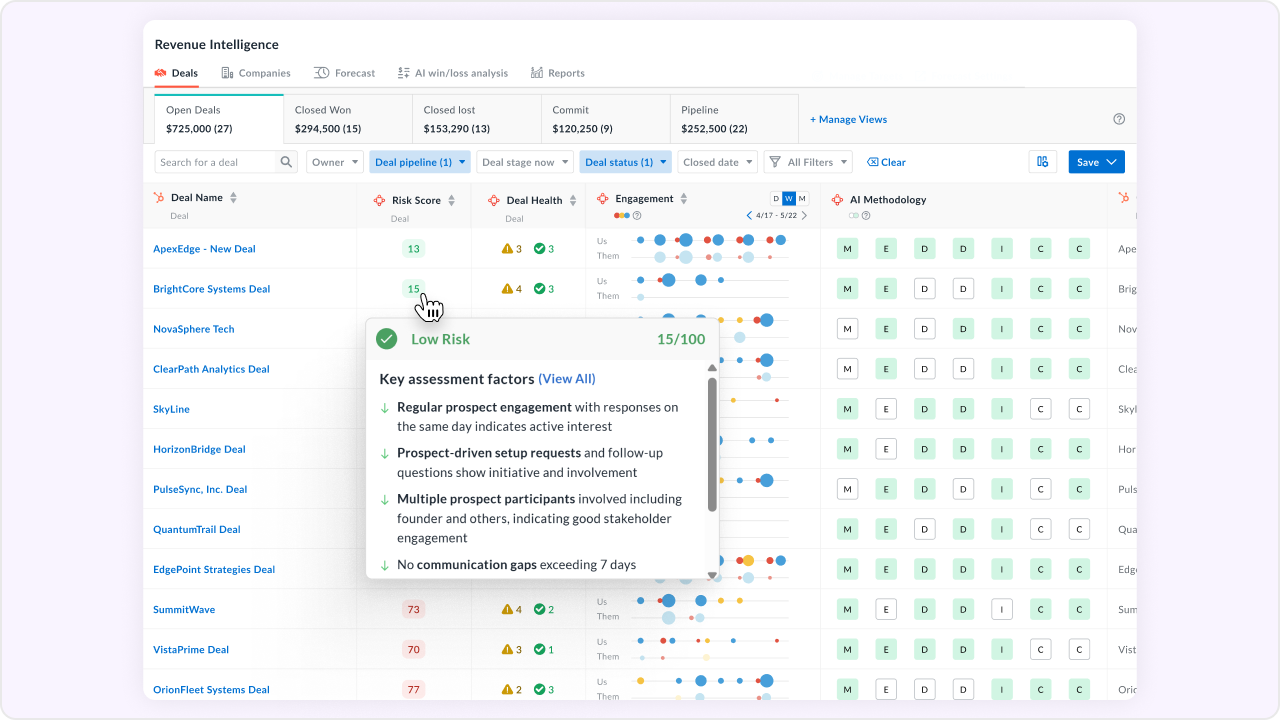Screen dimensions: 1280x720
Task: Switch to the Companies tab
Action: pyautogui.click(x=256, y=73)
